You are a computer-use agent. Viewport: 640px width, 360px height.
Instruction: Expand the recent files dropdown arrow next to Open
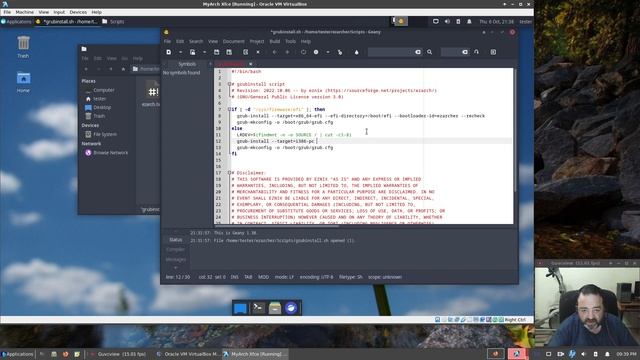point(204,52)
